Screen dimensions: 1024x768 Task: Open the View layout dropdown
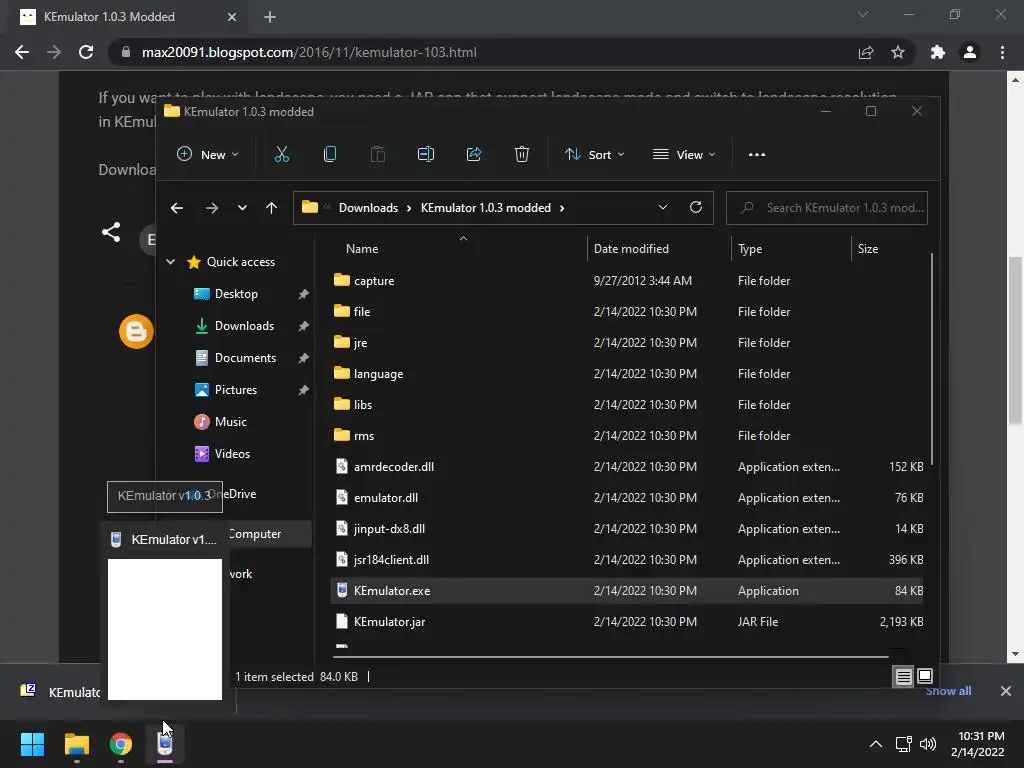(684, 155)
